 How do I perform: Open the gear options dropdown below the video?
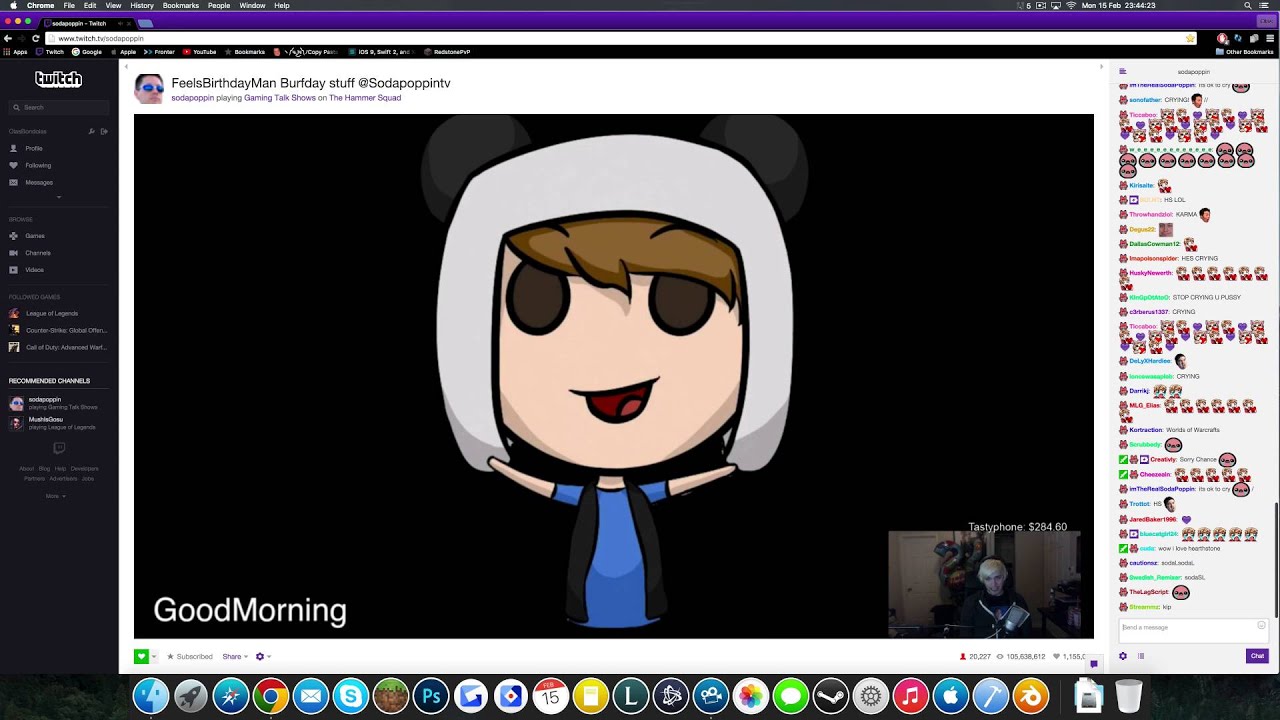pyautogui.click(x=263, y=657)
